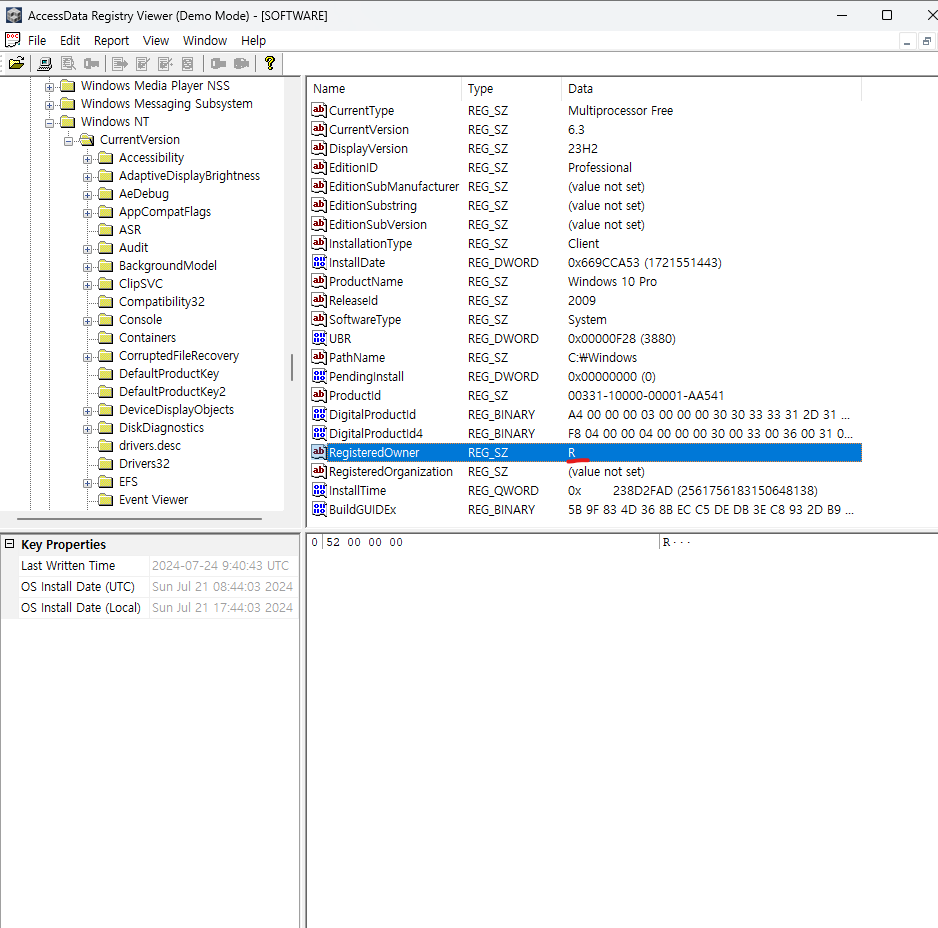Click the app icon beside File menu

13,40
